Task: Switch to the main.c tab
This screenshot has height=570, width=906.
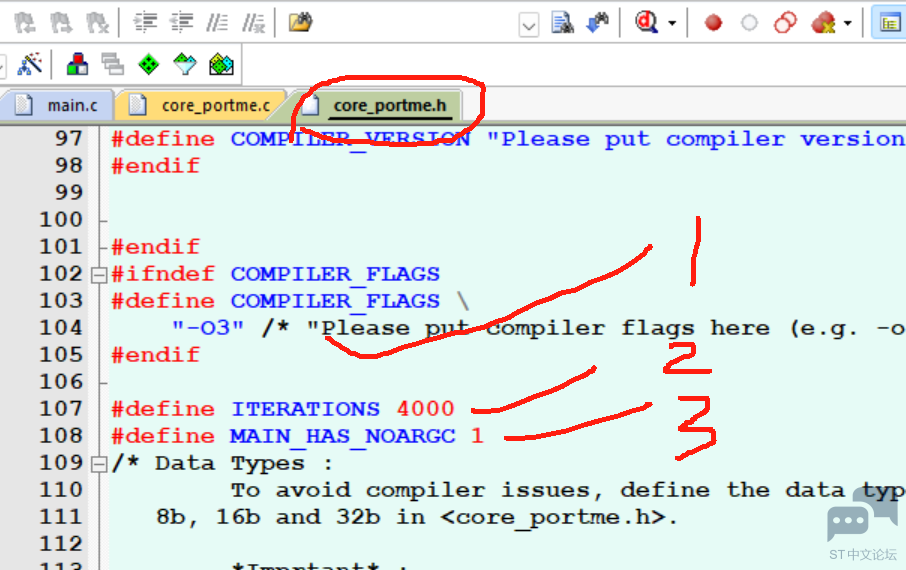Action: tap(56, 106)
